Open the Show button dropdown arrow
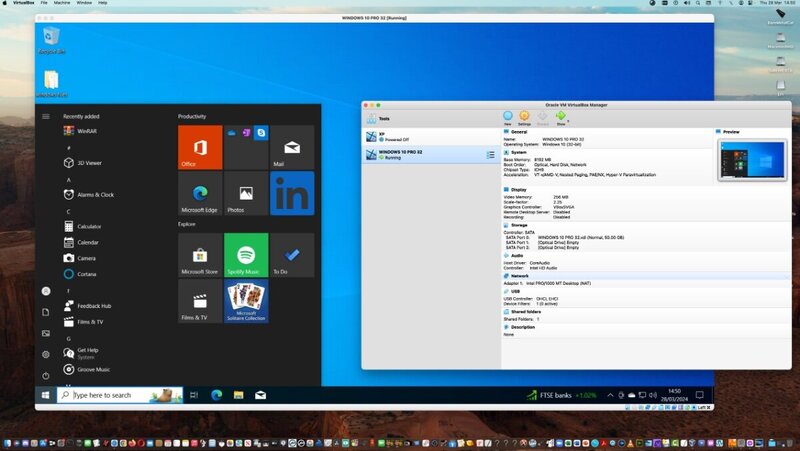800x451 pixels. [x=568, y=121]
